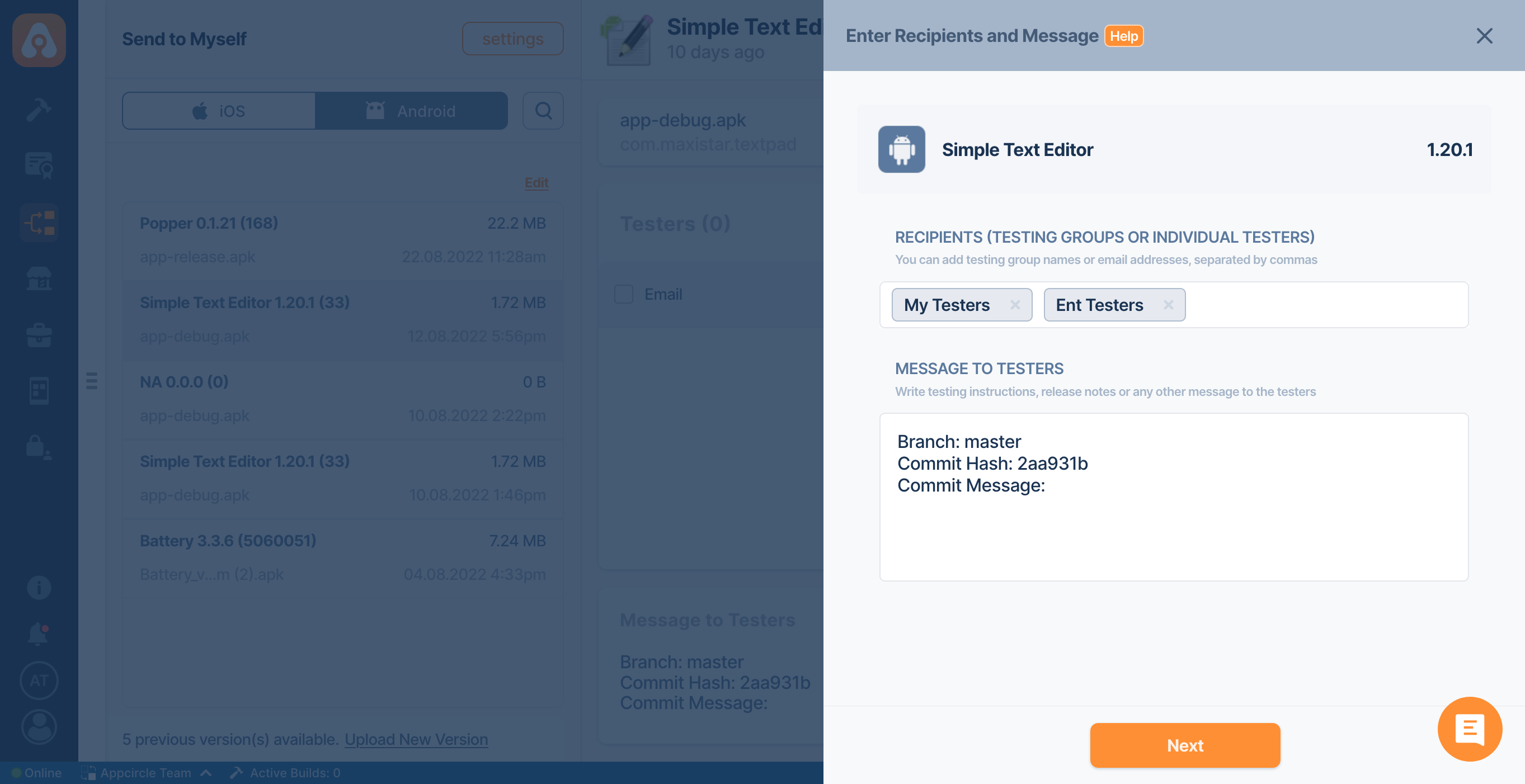Click the settings button
Image resolution: width=1525 pixels, height=784 pixels.
point(512,39)
